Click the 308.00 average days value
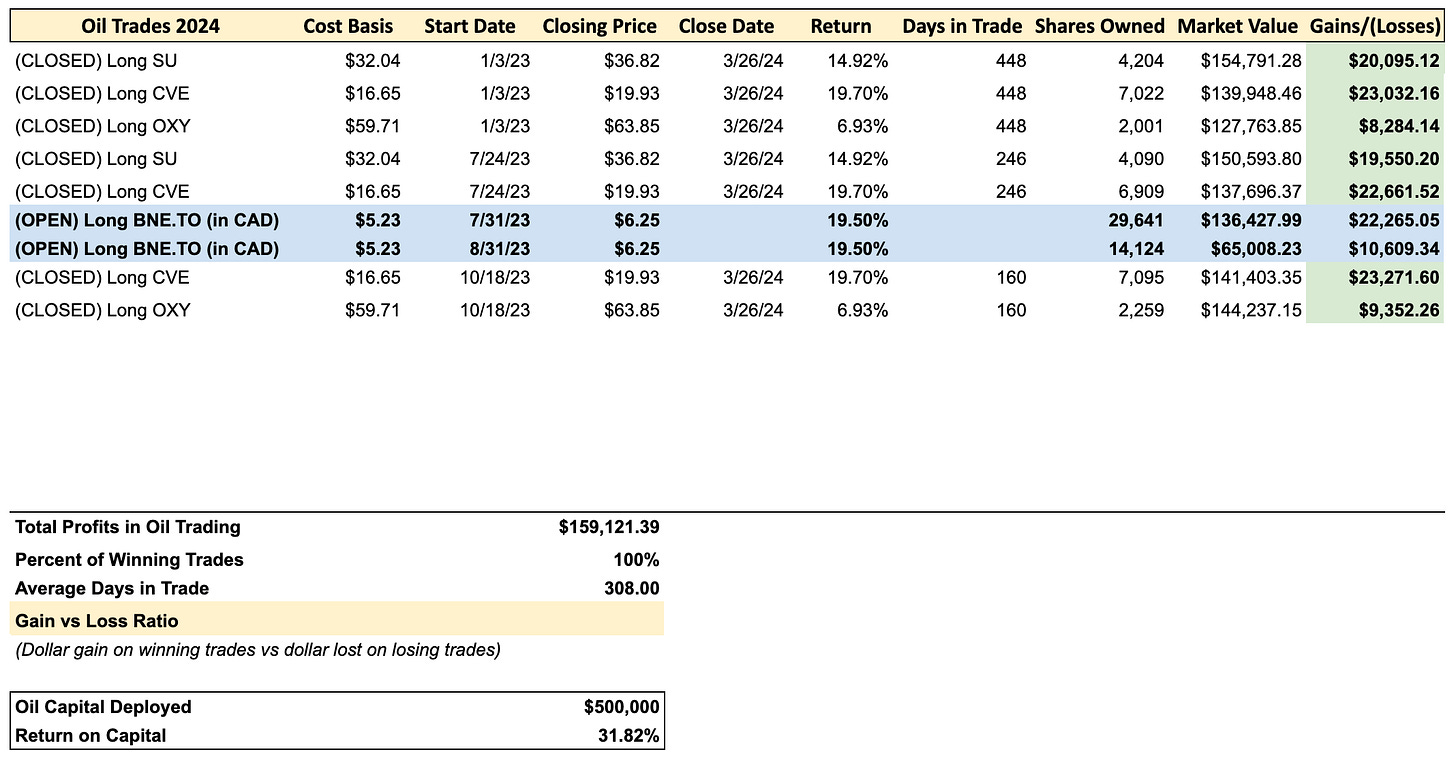This screenshot has height=765, width=1456. tap(633, 588)
